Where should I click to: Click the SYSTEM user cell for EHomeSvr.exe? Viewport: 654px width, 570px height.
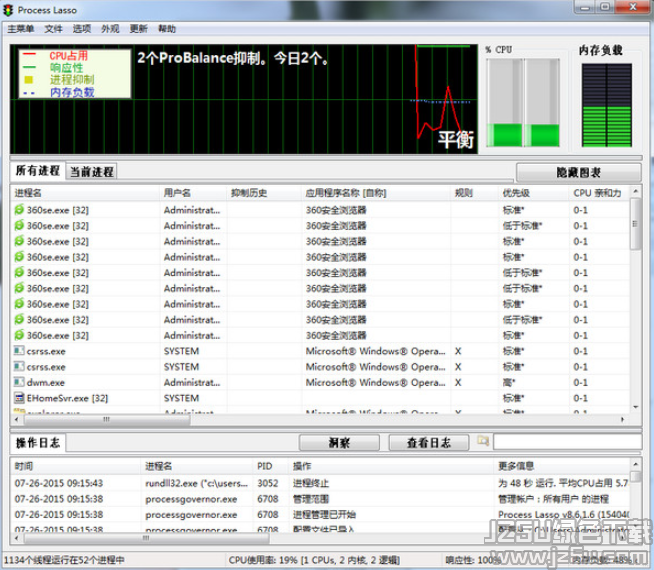[x=181, y=398]
